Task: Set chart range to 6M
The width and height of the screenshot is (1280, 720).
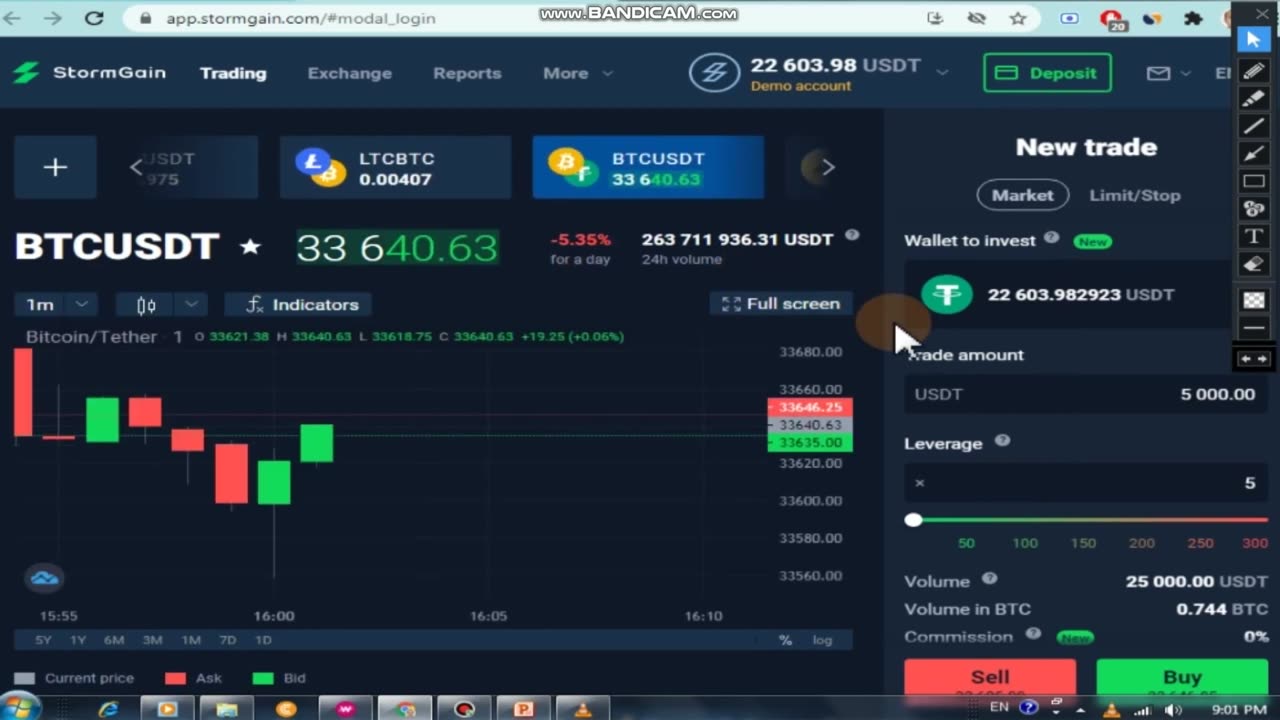Action: tap(114, 640)
